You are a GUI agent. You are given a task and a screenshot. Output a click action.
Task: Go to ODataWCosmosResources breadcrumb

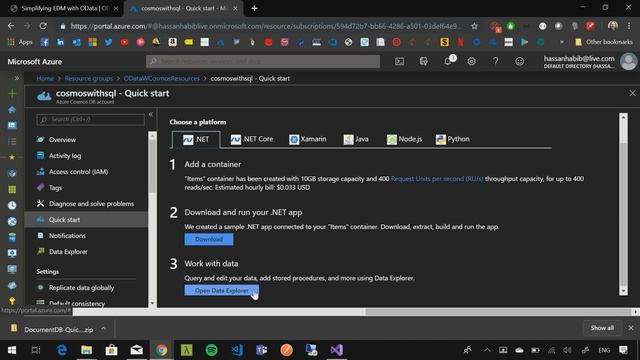click(x=162, y=78)
